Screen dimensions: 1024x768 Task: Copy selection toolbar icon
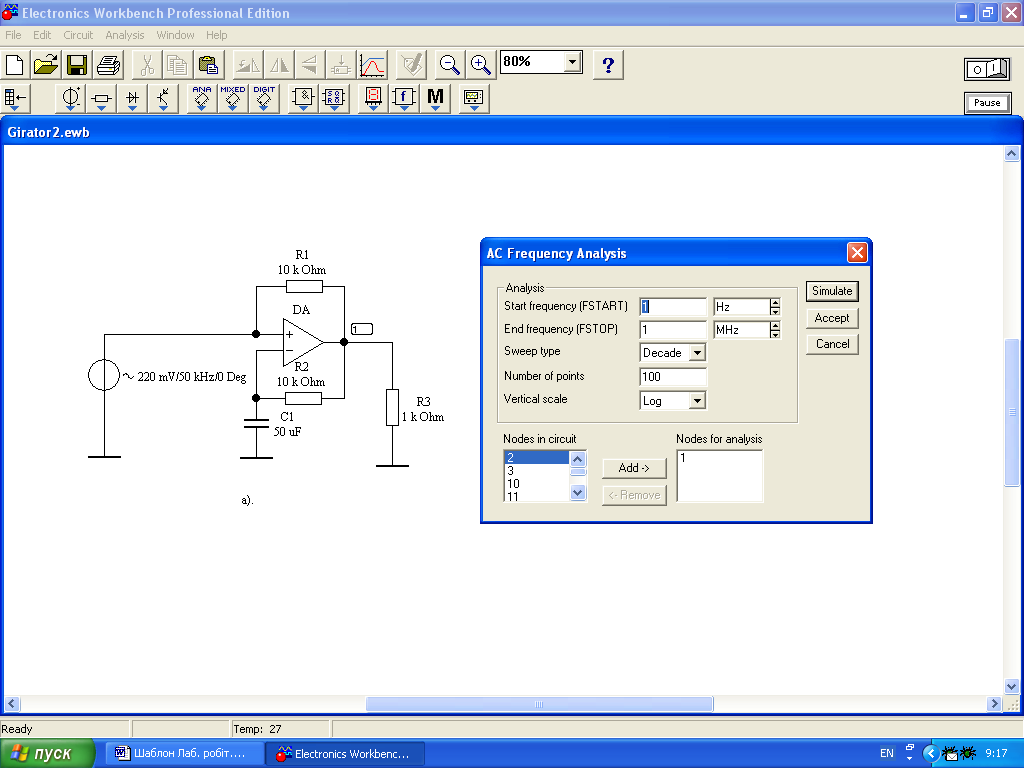pyautogui.click(x=177, y=65)
